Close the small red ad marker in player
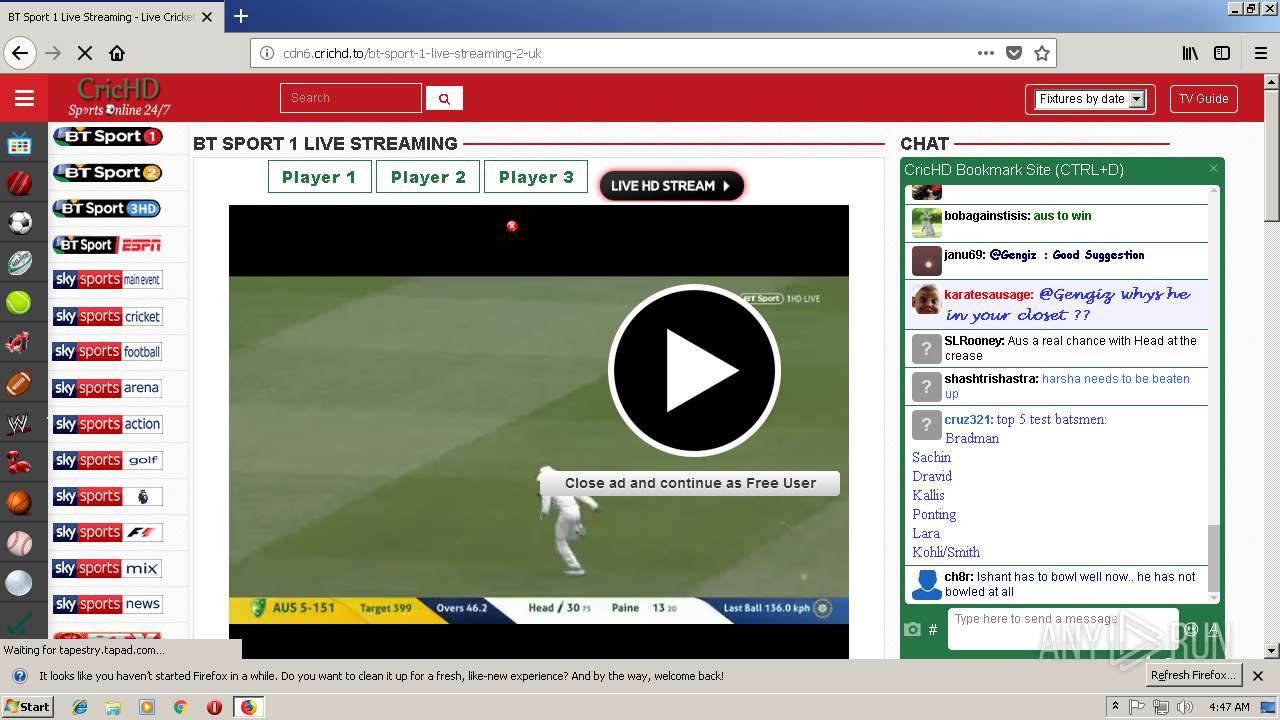1280x720 pixels. pyautogui.click(x=512, y=226)
